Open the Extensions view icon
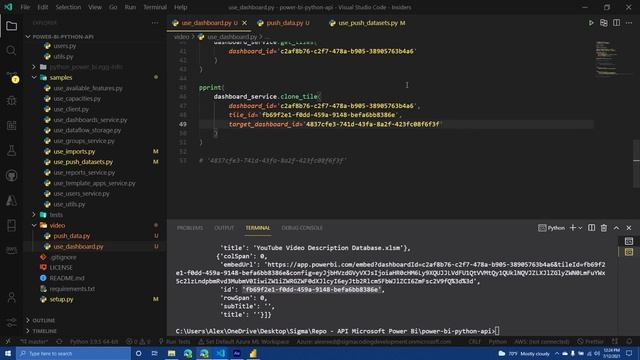 [x=11, y=126]
